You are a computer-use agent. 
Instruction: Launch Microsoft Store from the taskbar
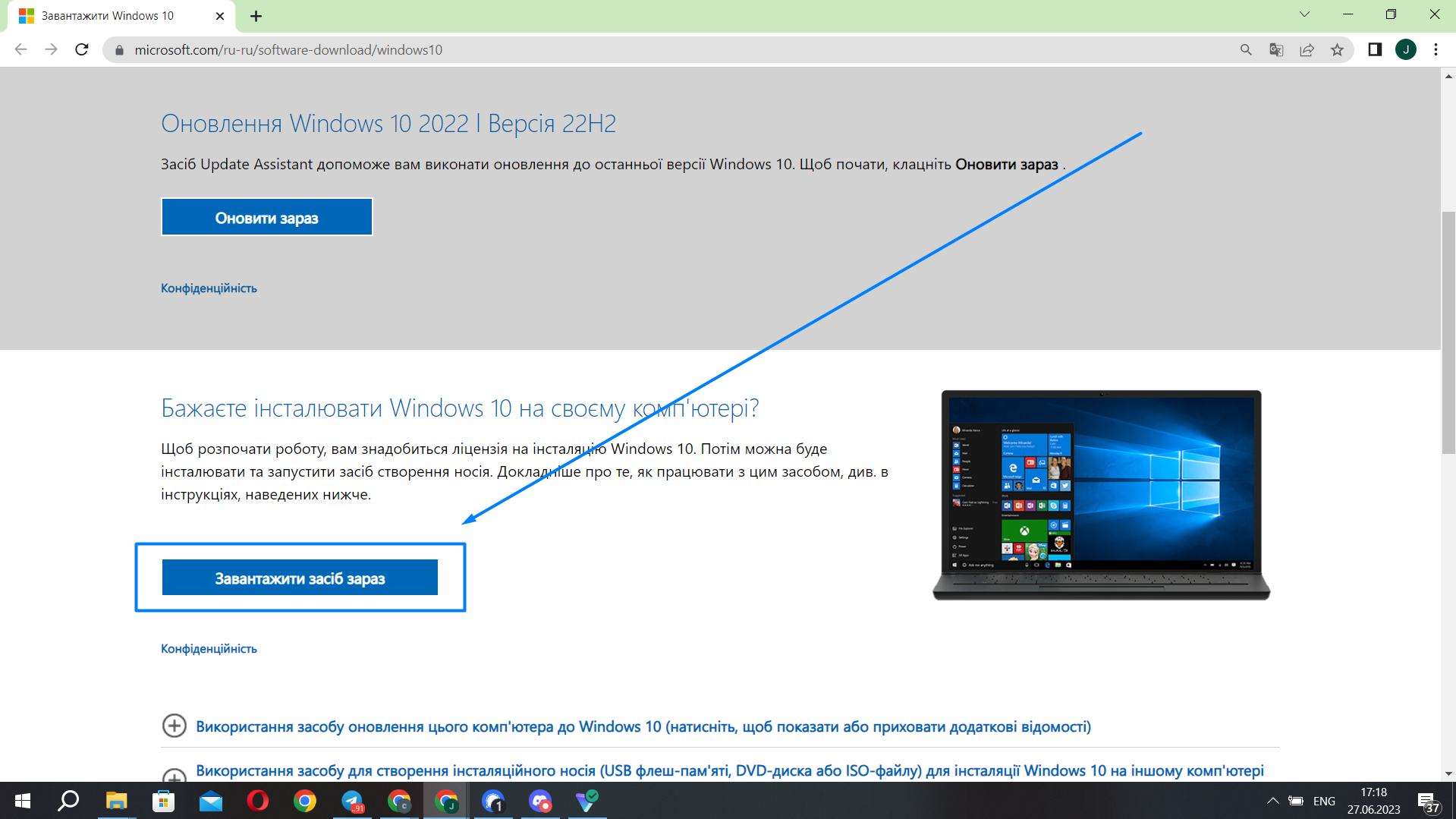(x=163, y=801)
